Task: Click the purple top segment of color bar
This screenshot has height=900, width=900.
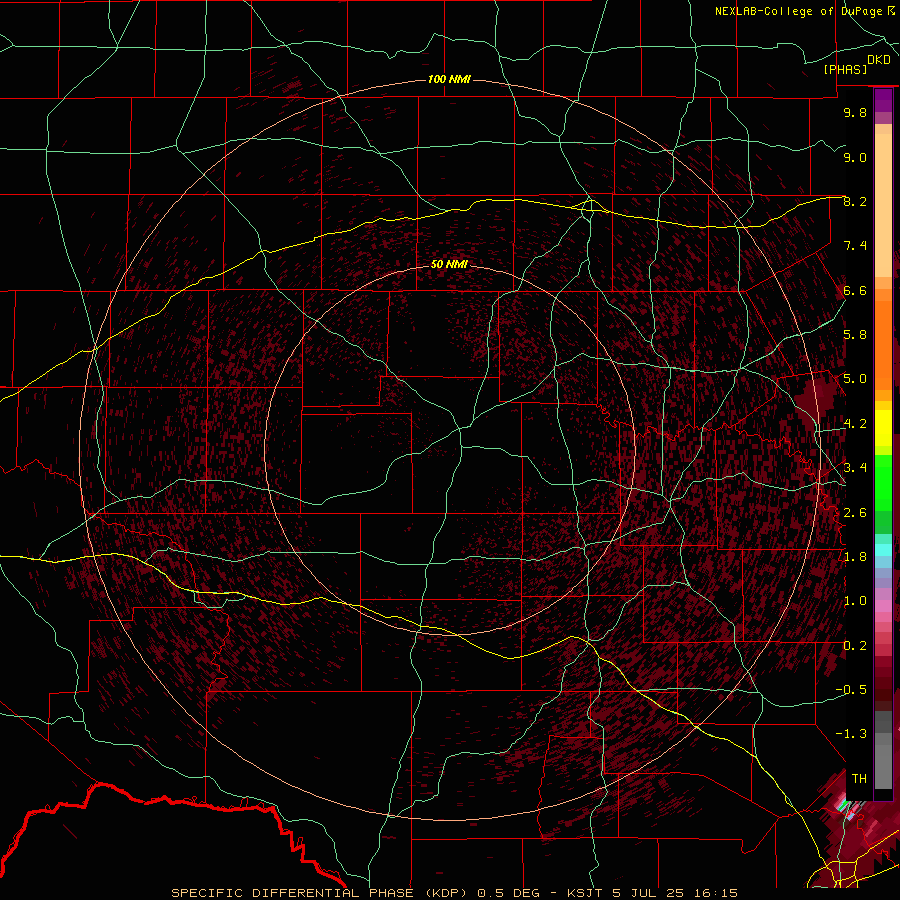Action: 883,100
